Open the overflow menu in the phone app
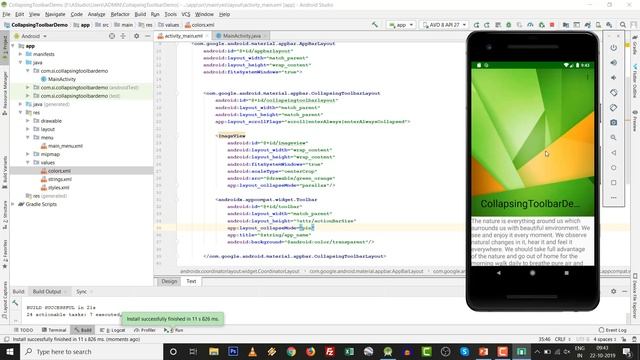640x360 pixels. point(587,77)
